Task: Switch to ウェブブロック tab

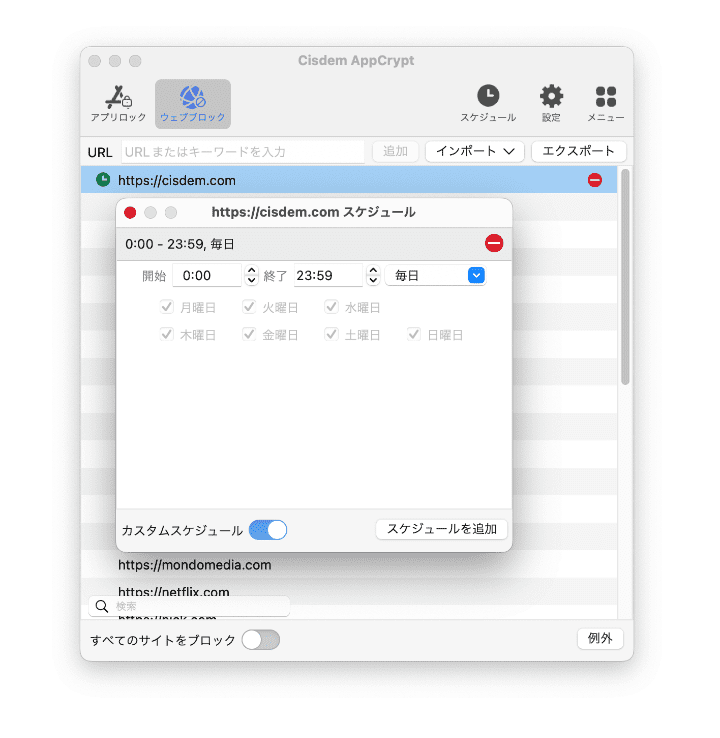Action: pos(192,104)
